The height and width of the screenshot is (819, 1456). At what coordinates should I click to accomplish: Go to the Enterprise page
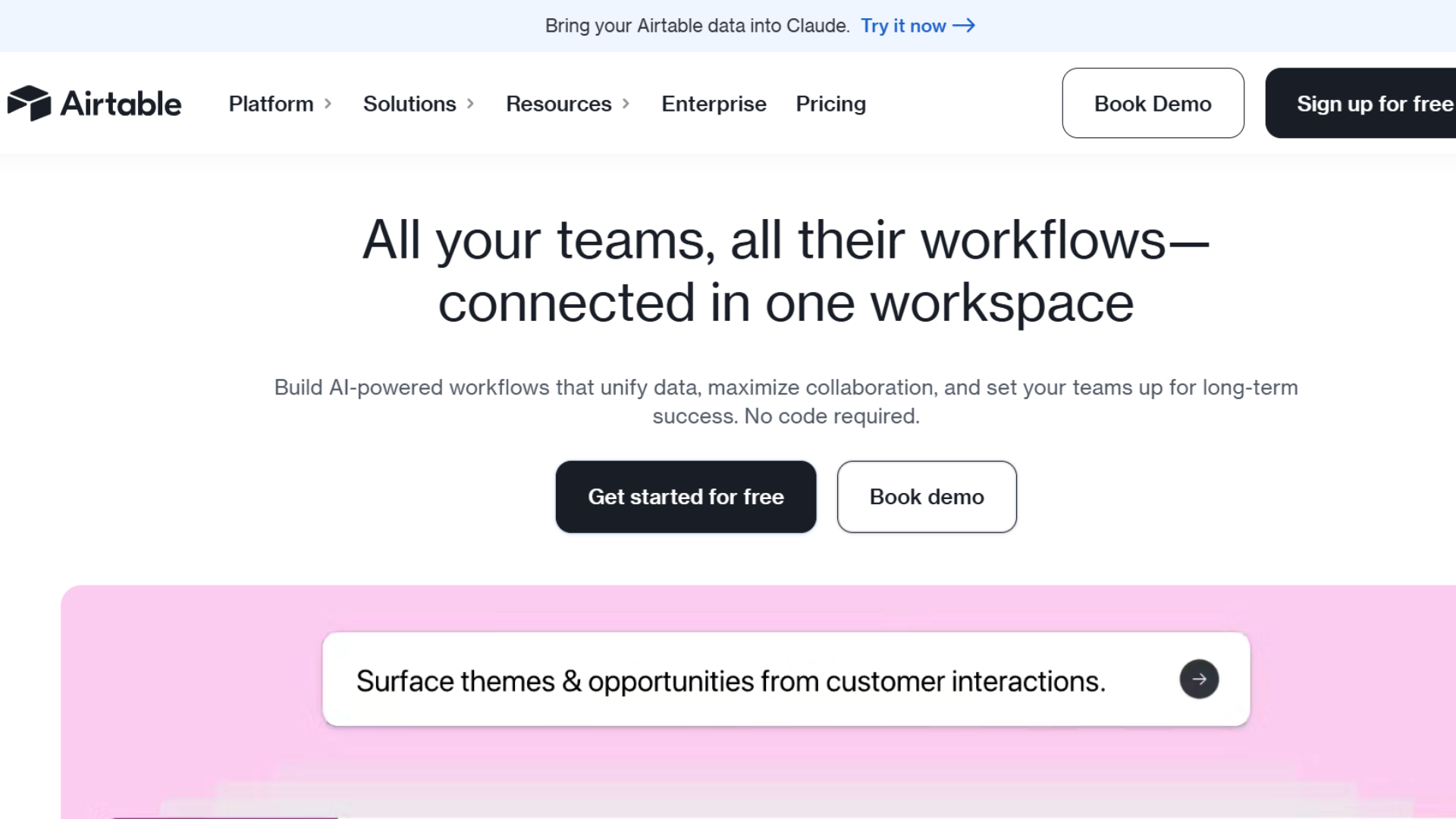714,104
